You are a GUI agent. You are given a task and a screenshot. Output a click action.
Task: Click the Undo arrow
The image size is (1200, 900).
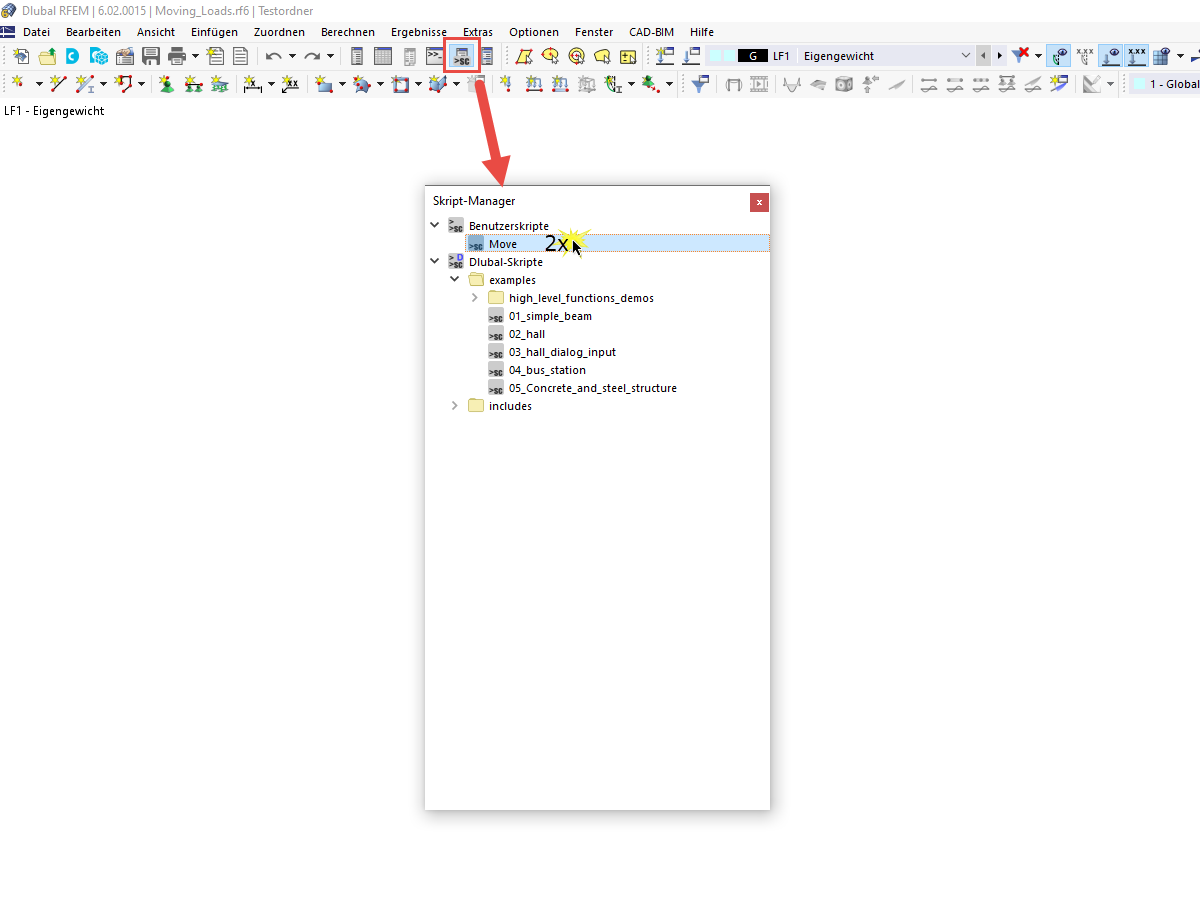tap(274, 56)
